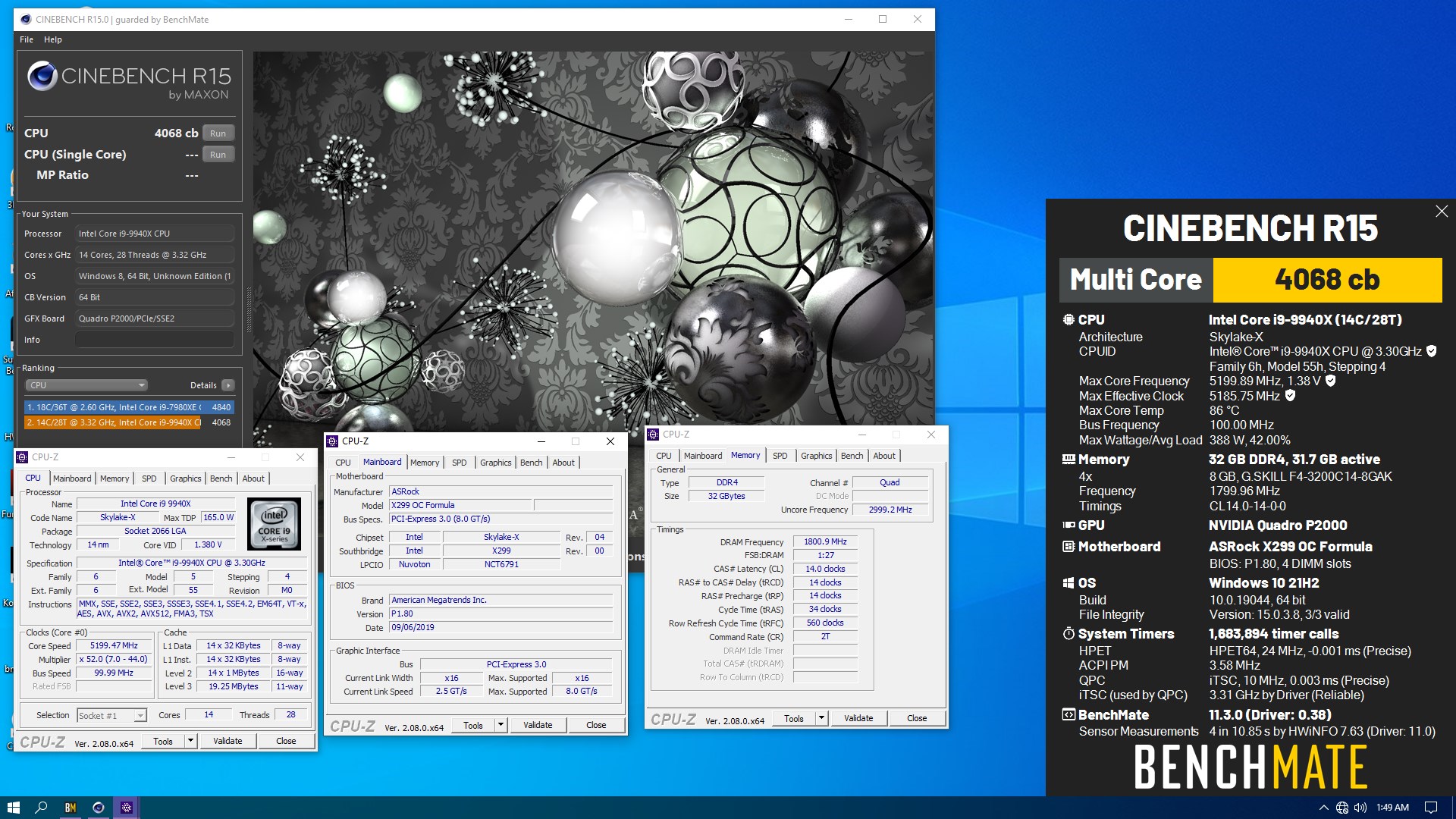Open Bench tab in middle CPU-Z
Viewport: 1456px width, 819px height.
[532, 463]
